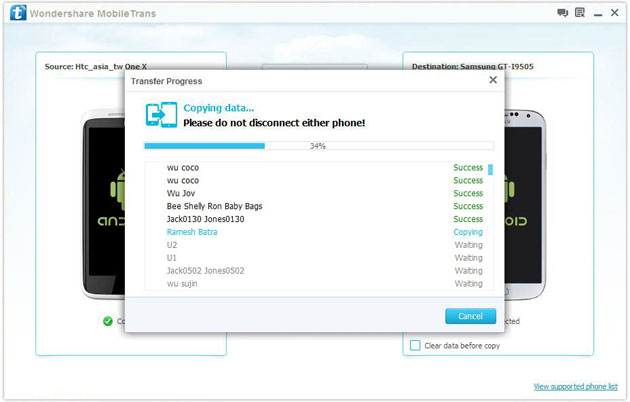
Task: Click the Source: Htc_asia_tw One X label
Action: [96, 66]
